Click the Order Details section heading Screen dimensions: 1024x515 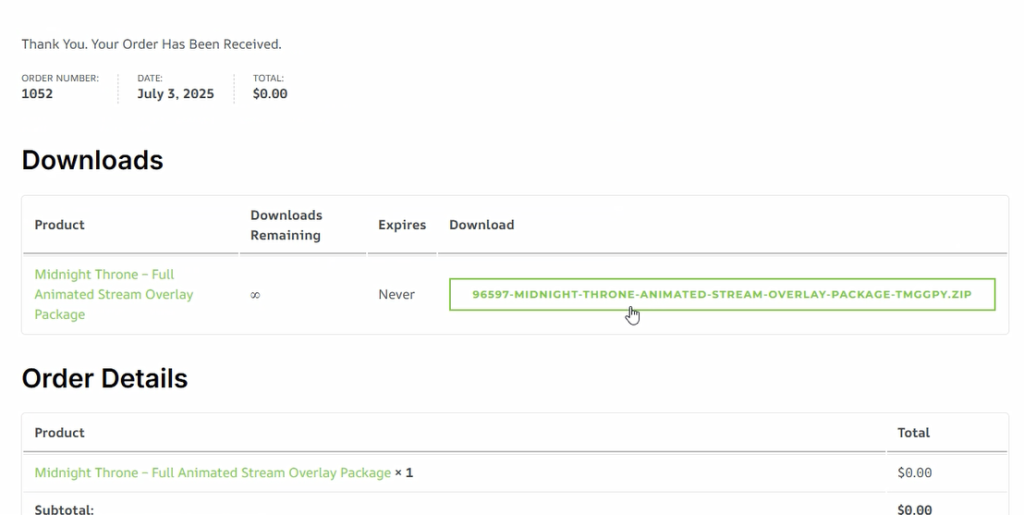pos(104,378)
